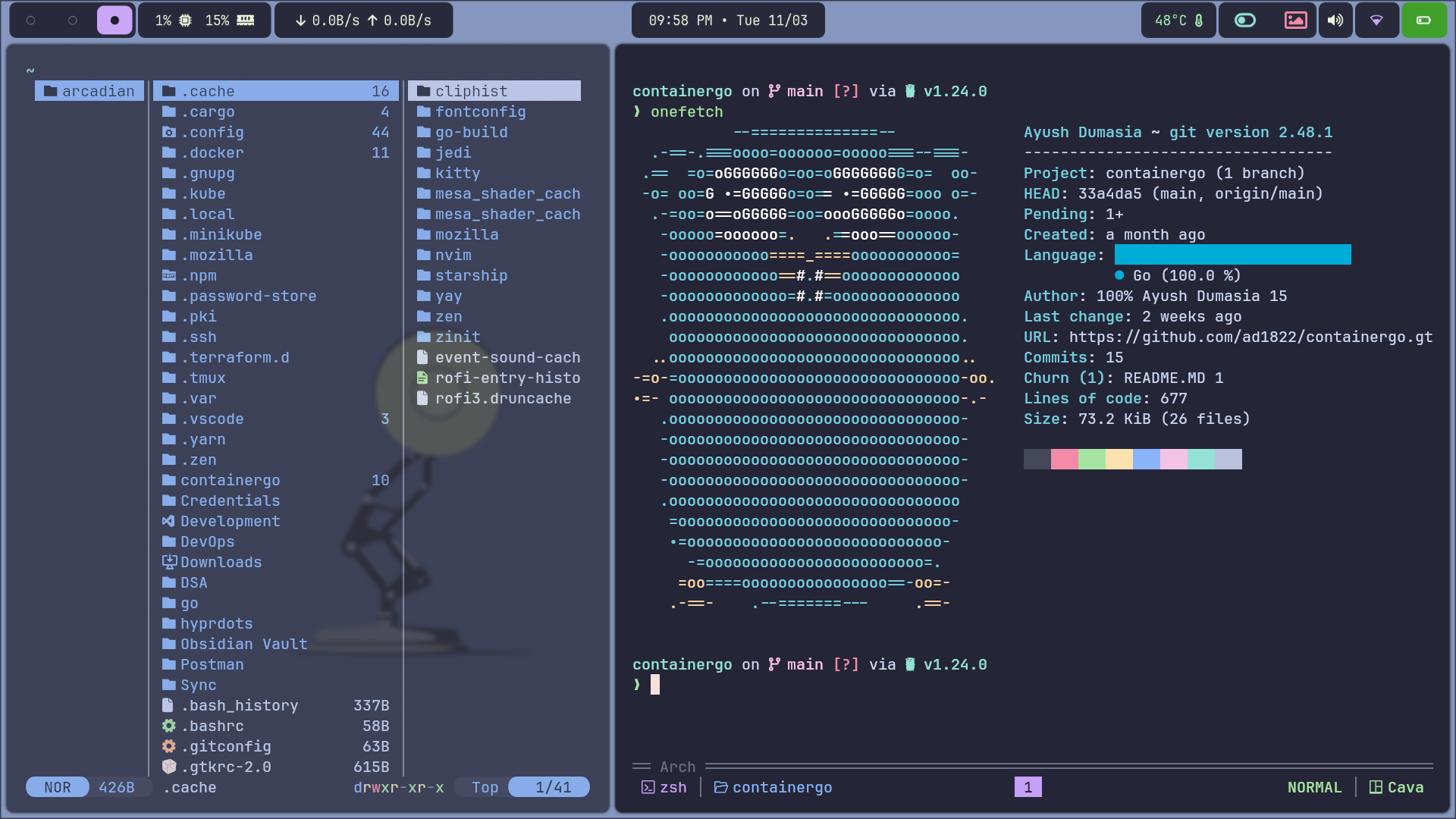Screen dimensions: 1456x819
Task: Open the CPU usage indicator
Action: coord(174,20)
